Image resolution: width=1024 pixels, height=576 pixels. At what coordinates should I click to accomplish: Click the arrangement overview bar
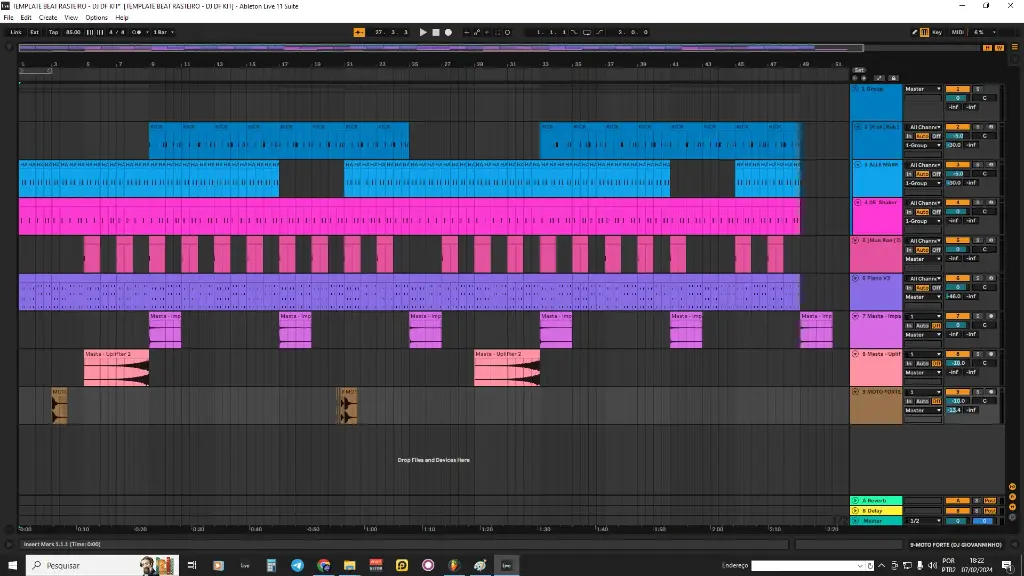pyautogui.click(x=441, y=48)
